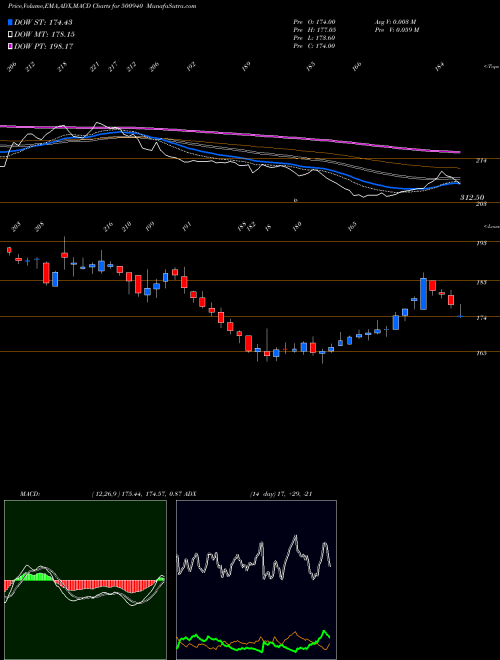Select the 'DOW MT: 178.15' legend label

(44, 34)
